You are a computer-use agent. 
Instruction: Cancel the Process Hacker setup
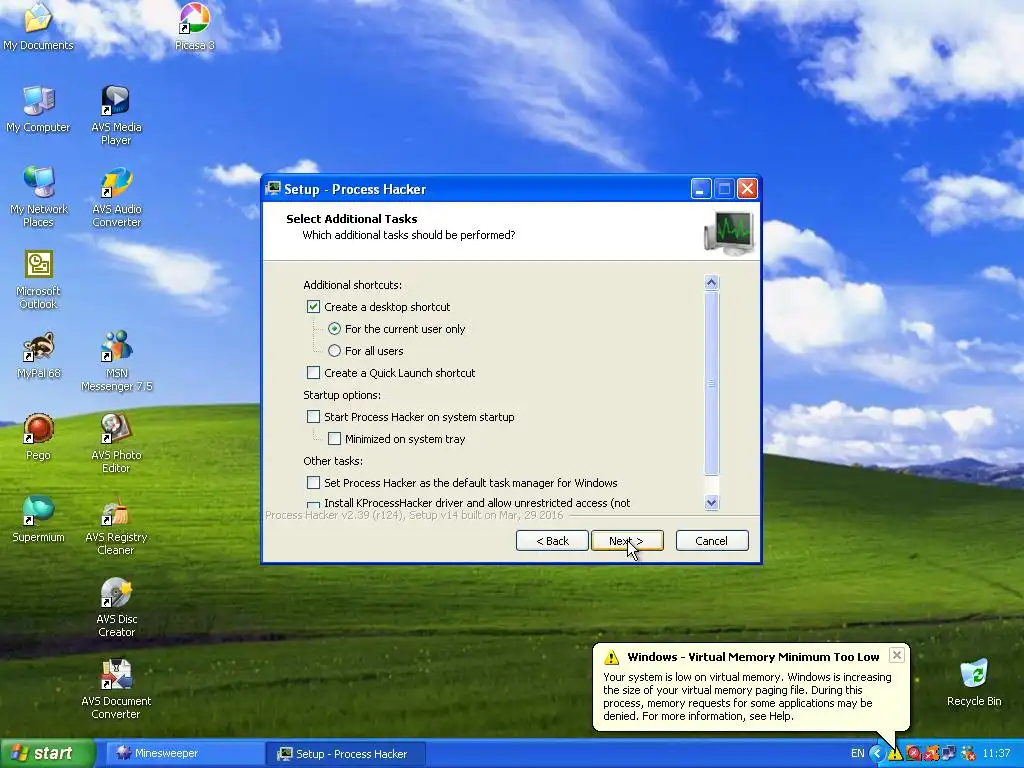[712, 541]
